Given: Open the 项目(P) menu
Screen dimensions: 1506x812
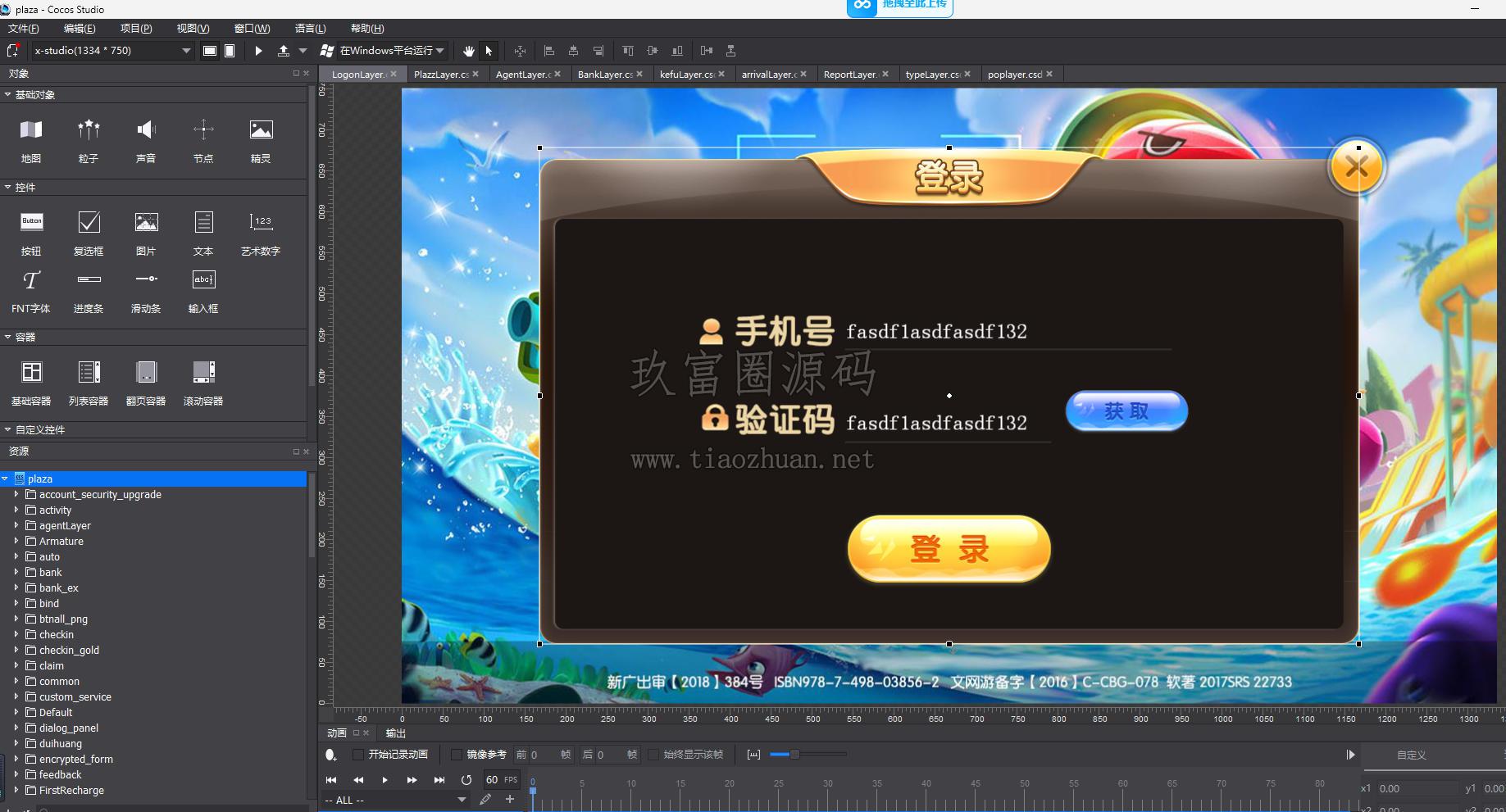Looking at the screenshot, I should (x=136, y=29).
